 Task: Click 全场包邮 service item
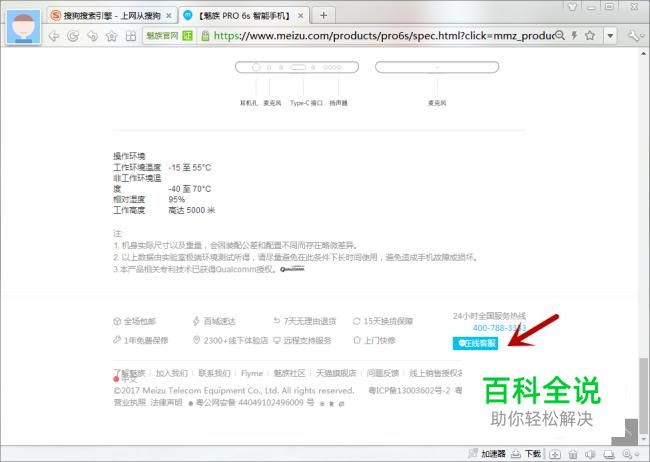[x=134, y=321]
